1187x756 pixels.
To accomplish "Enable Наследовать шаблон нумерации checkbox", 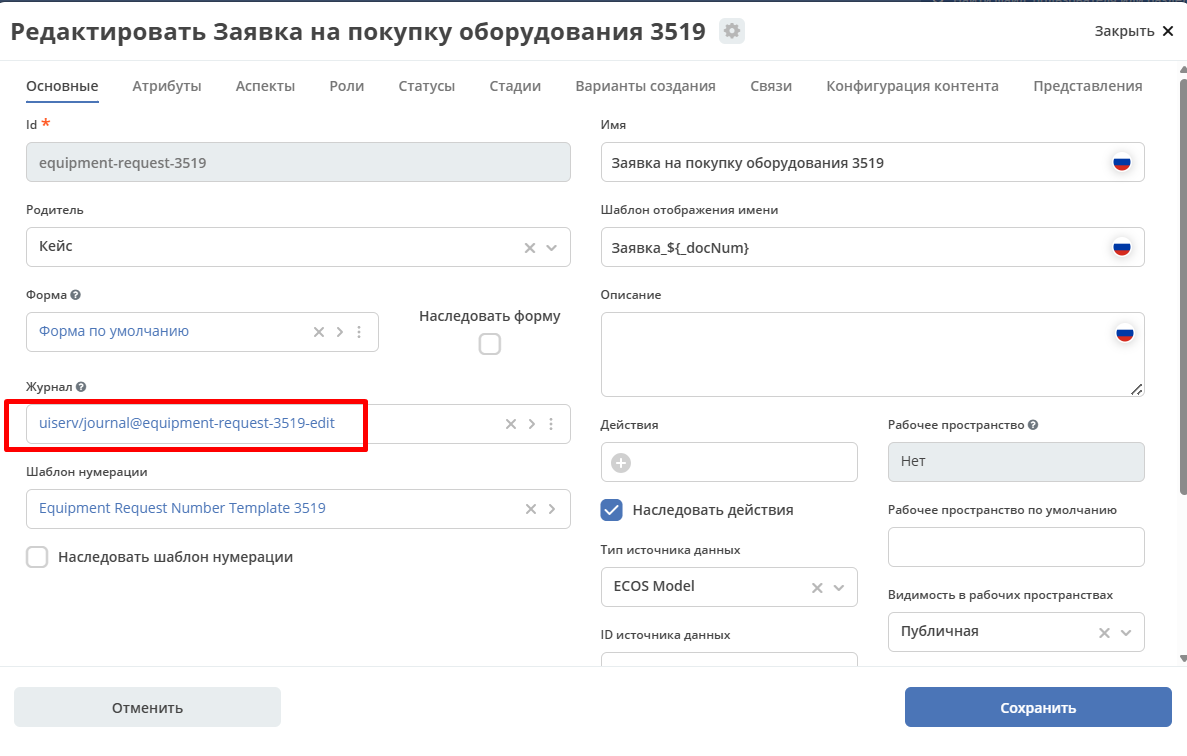I will pos(37,557).
